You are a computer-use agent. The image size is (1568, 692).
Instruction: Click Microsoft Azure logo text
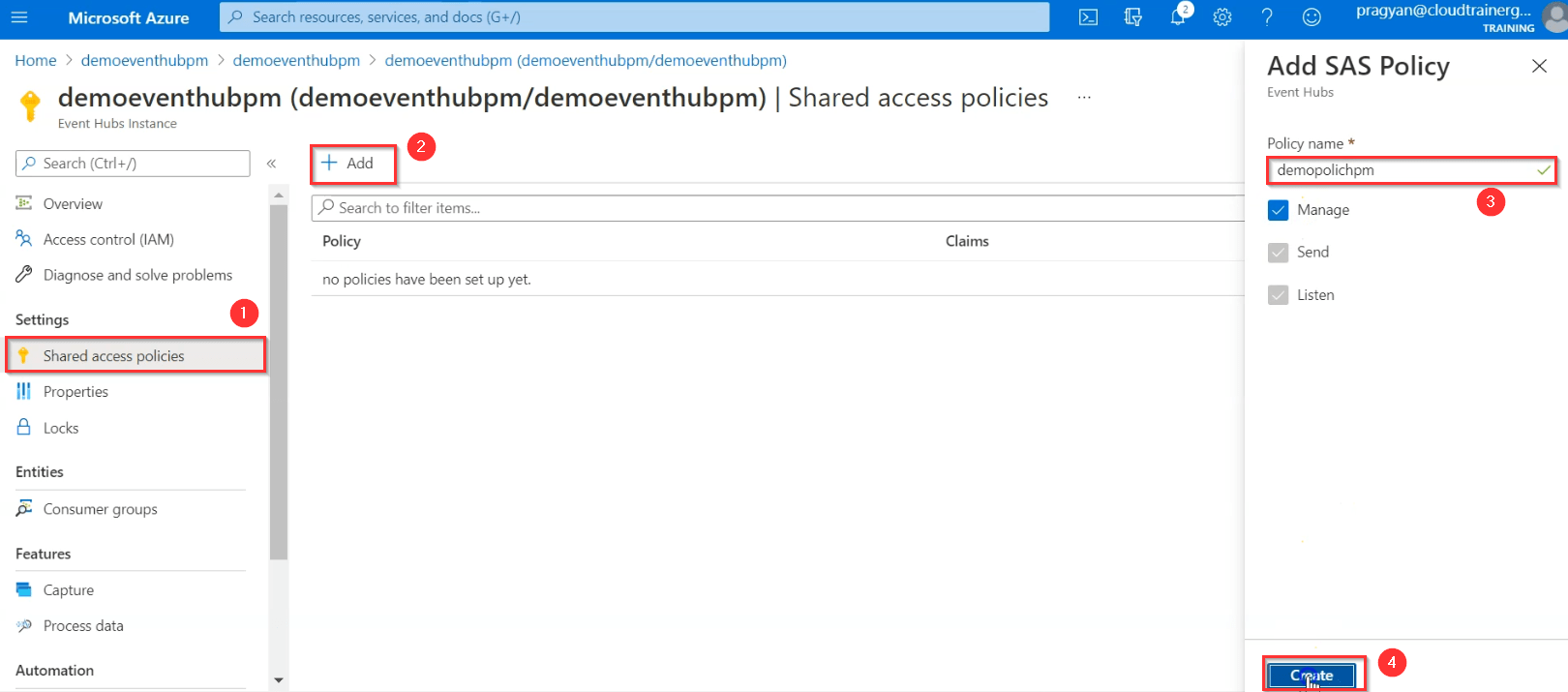(129, 17)
